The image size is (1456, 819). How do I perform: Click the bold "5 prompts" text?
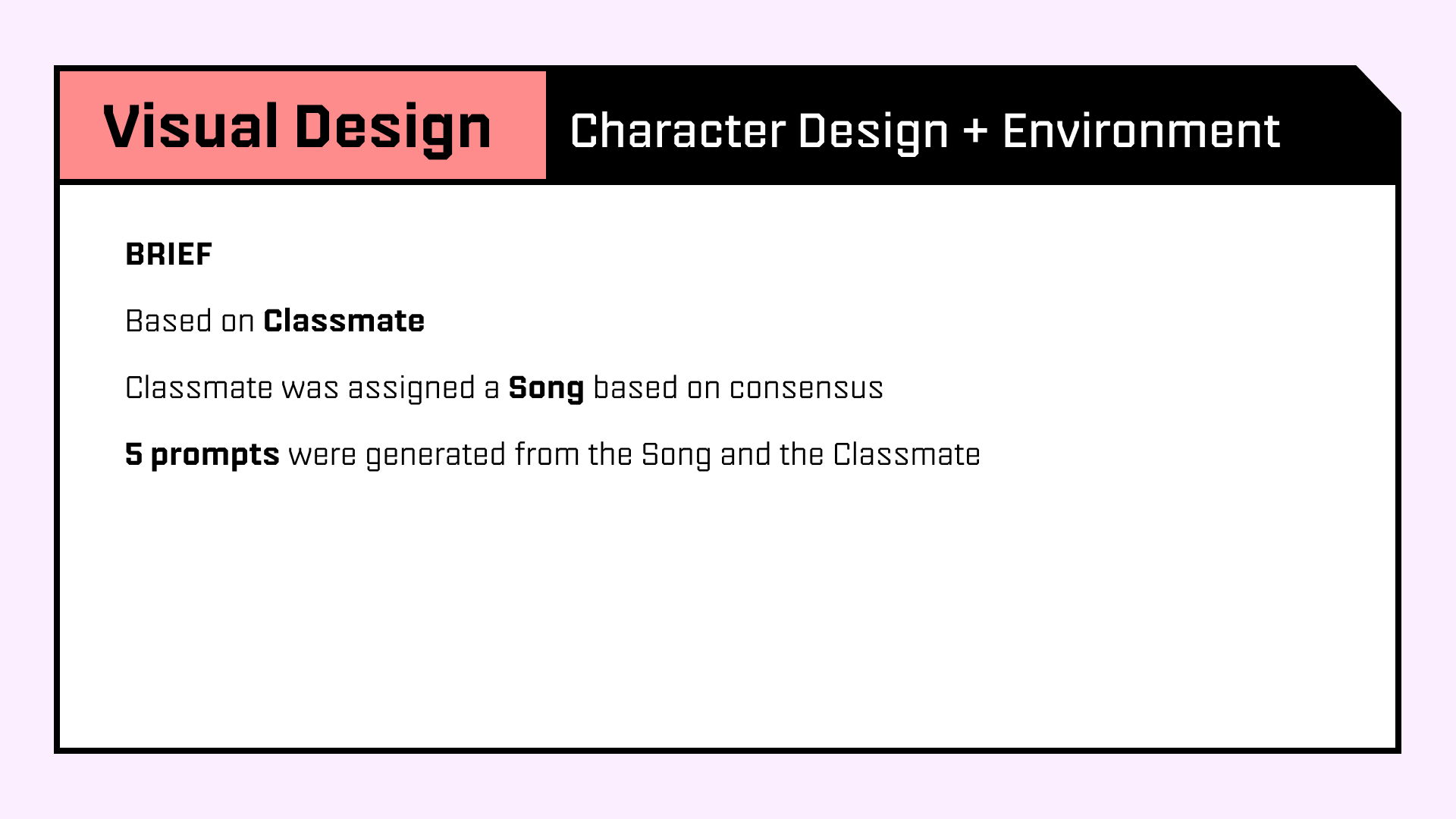tap(202, 456)
